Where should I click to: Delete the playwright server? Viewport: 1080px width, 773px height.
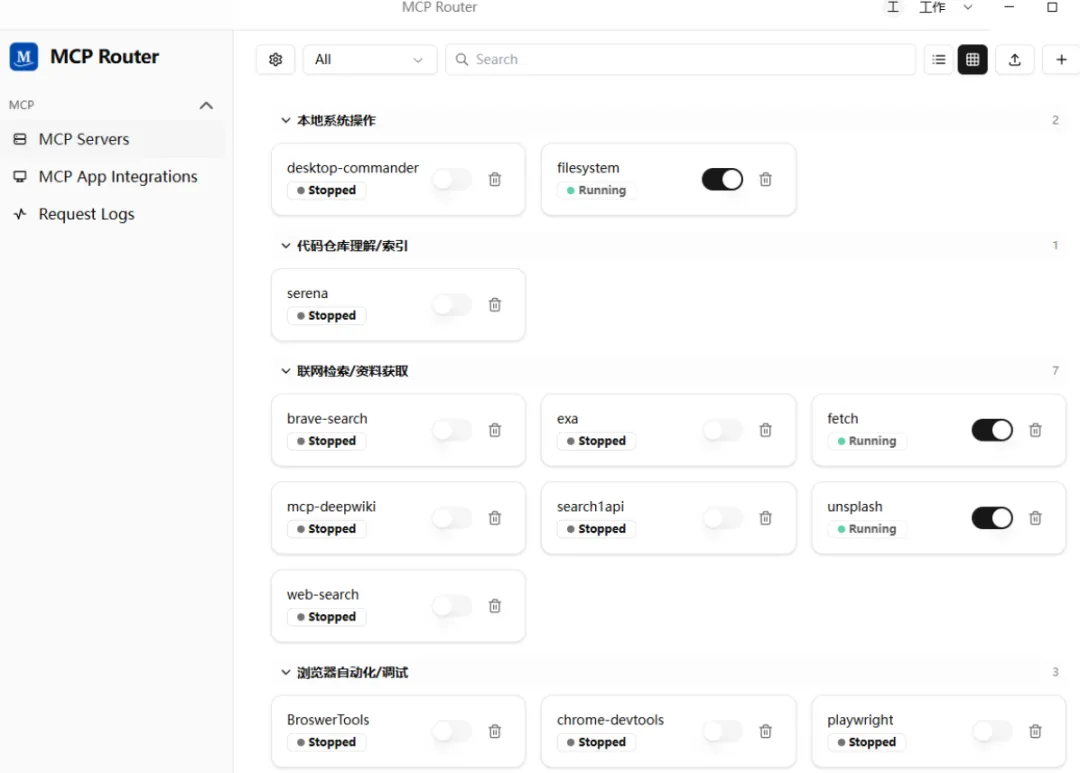point(1035,731)
